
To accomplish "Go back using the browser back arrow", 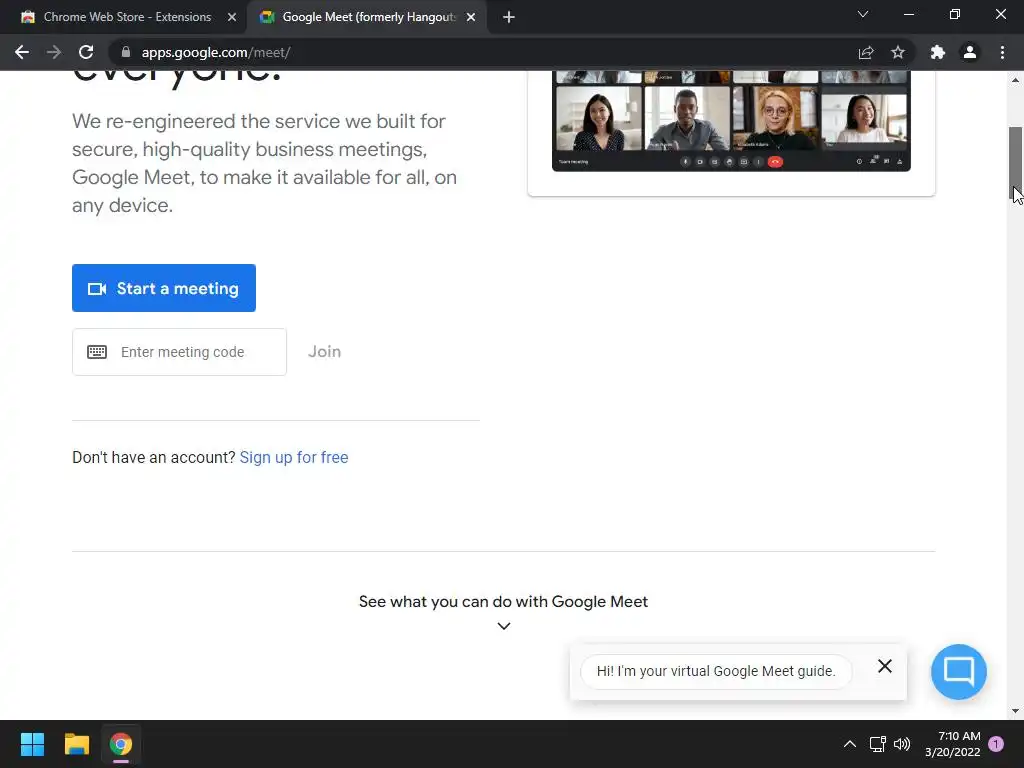I will (x=22, y=52).
